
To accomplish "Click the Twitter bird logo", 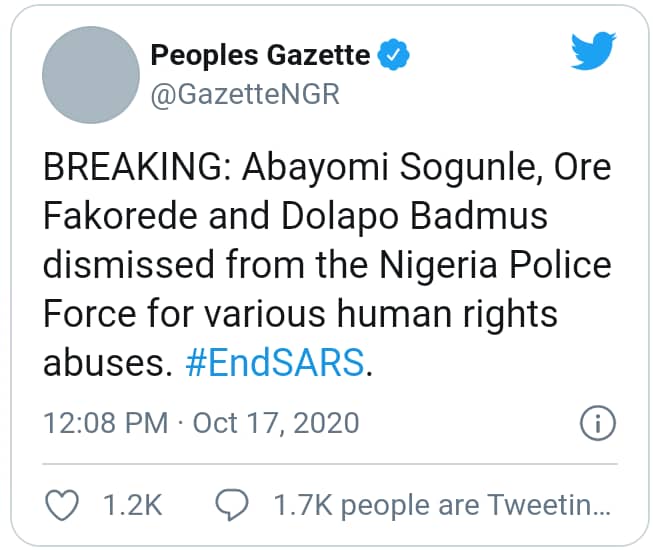I will point(593,52).
